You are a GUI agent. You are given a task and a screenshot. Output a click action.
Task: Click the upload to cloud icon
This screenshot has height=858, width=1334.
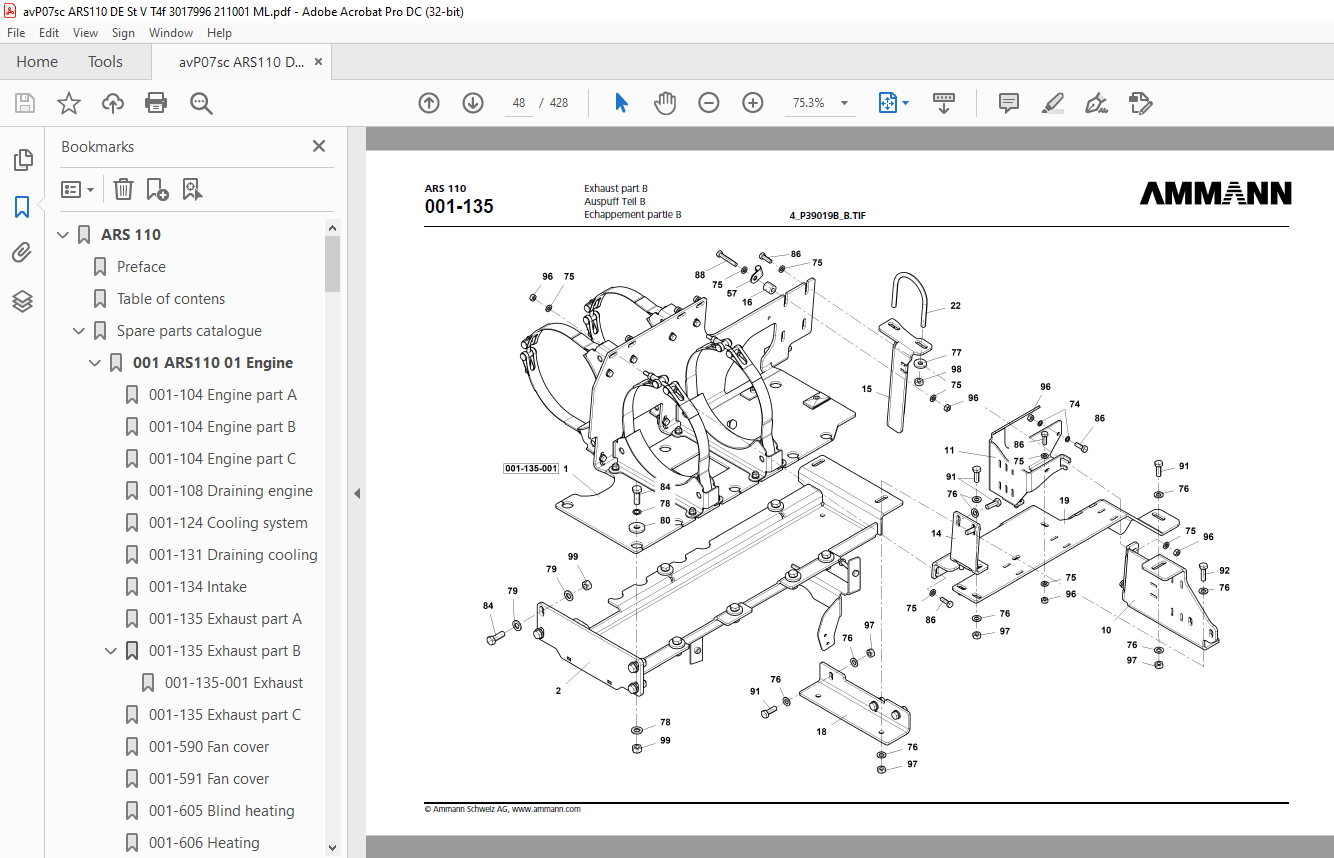pyautogui.click(x=113, y=103)
